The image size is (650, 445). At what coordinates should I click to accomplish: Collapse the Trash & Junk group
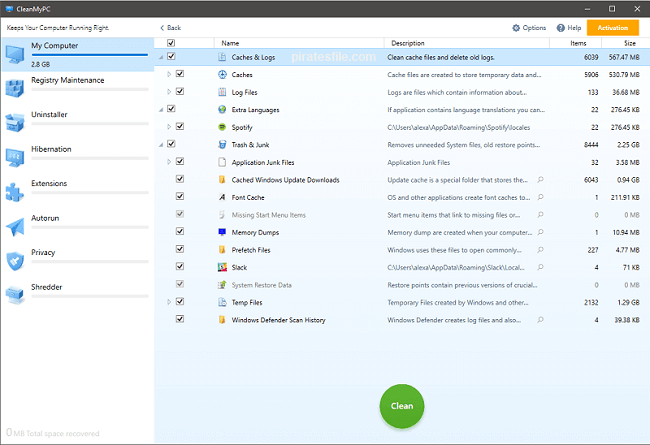click(161, 145)
